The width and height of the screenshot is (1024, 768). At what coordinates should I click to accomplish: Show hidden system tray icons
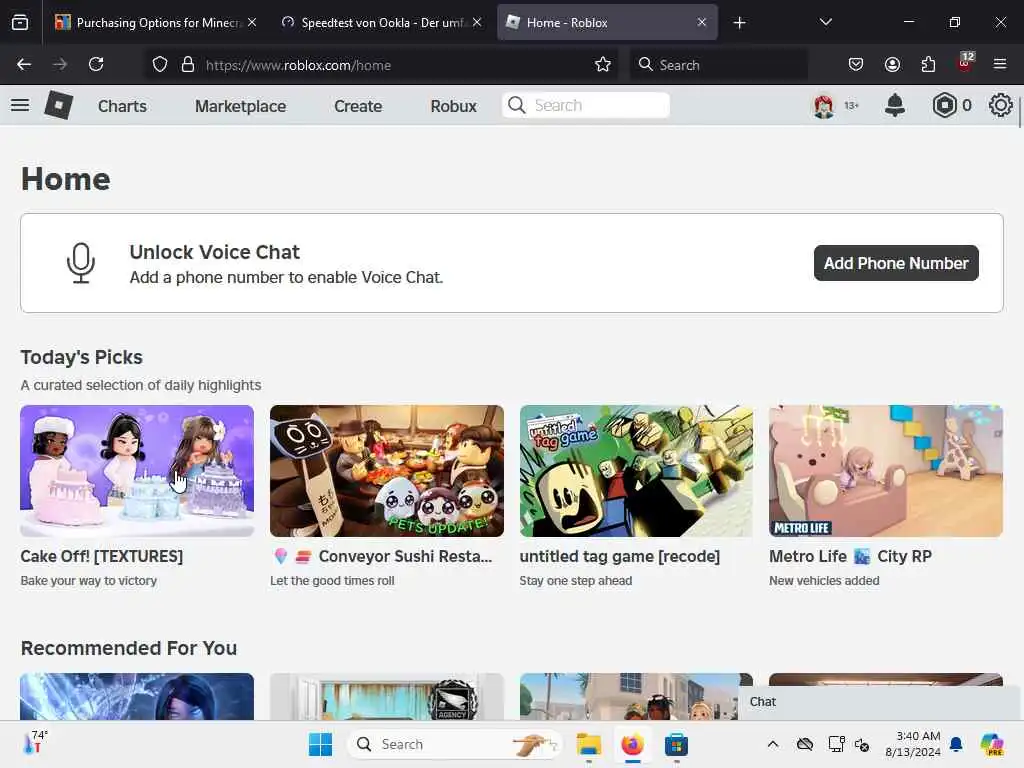pos(773,744)
